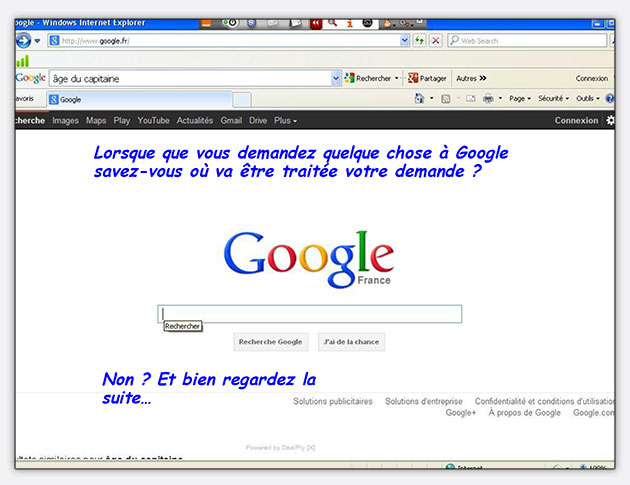This screenshot has width=630, height=485.
Task: Open the navigation history dropdown arrow
Action: (x=37, y=41)
